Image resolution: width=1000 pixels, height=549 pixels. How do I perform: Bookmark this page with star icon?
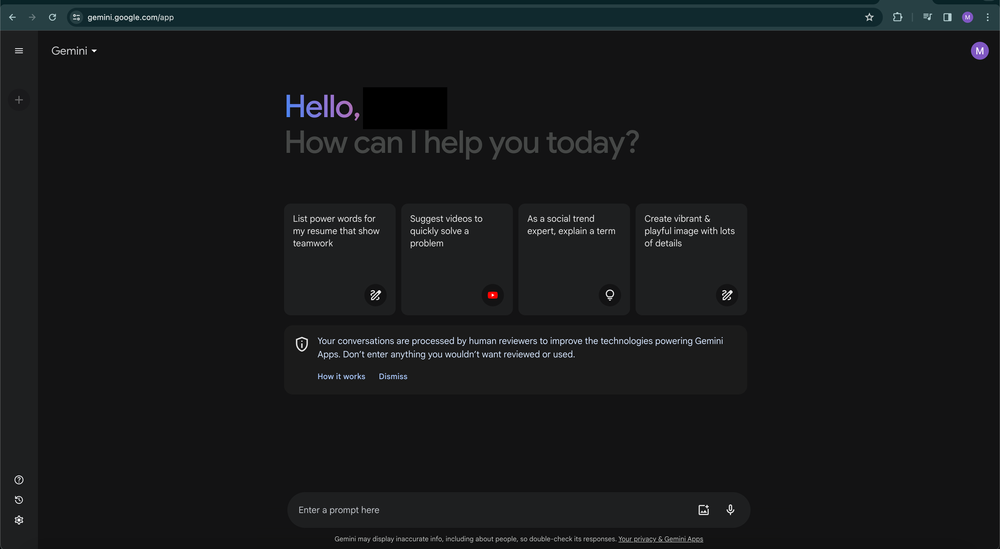click(x=869, y=17)
